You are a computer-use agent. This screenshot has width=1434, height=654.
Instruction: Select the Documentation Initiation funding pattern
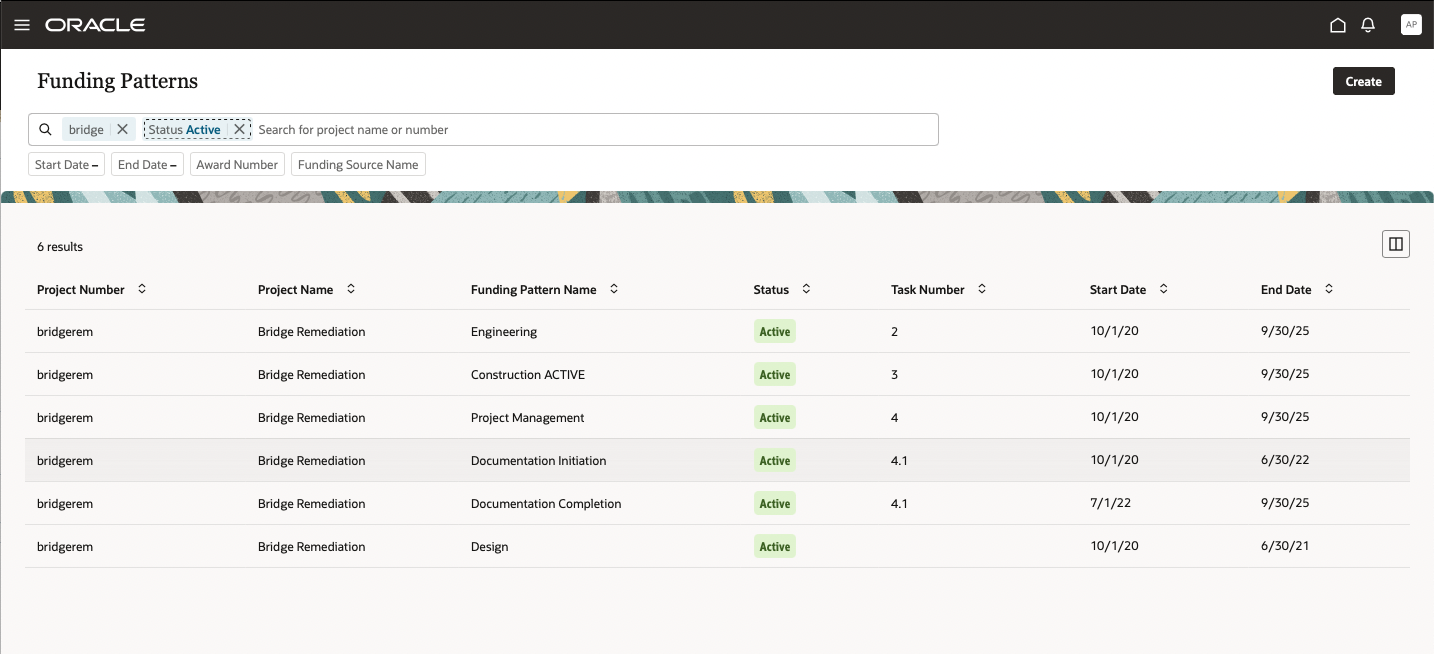click(x=538, y=460)
